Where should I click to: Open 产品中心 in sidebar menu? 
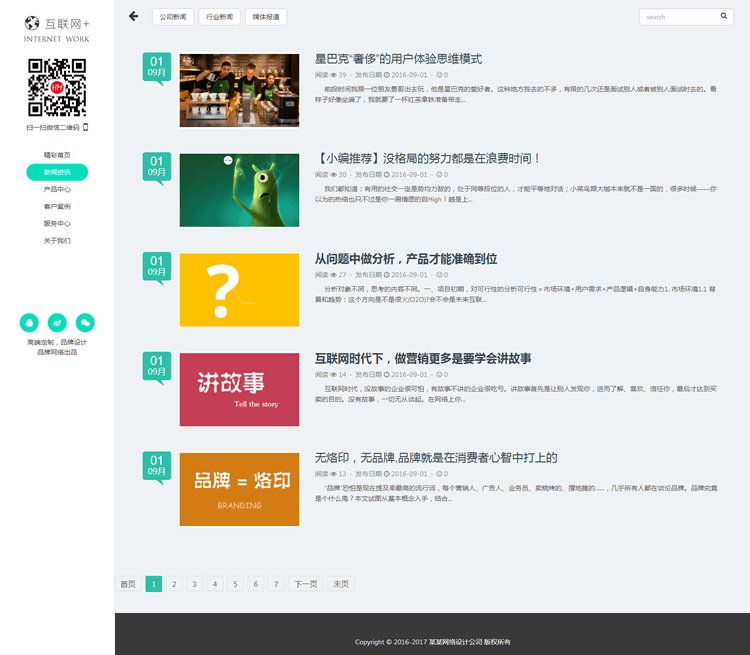(x=57, y=189)
